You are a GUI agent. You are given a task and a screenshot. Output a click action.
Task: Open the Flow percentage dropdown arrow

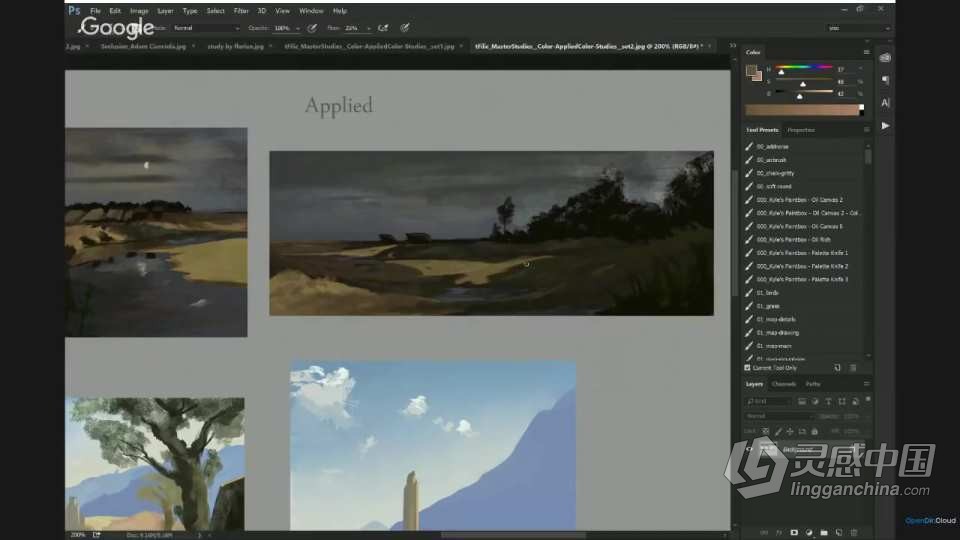click(368, 28)
